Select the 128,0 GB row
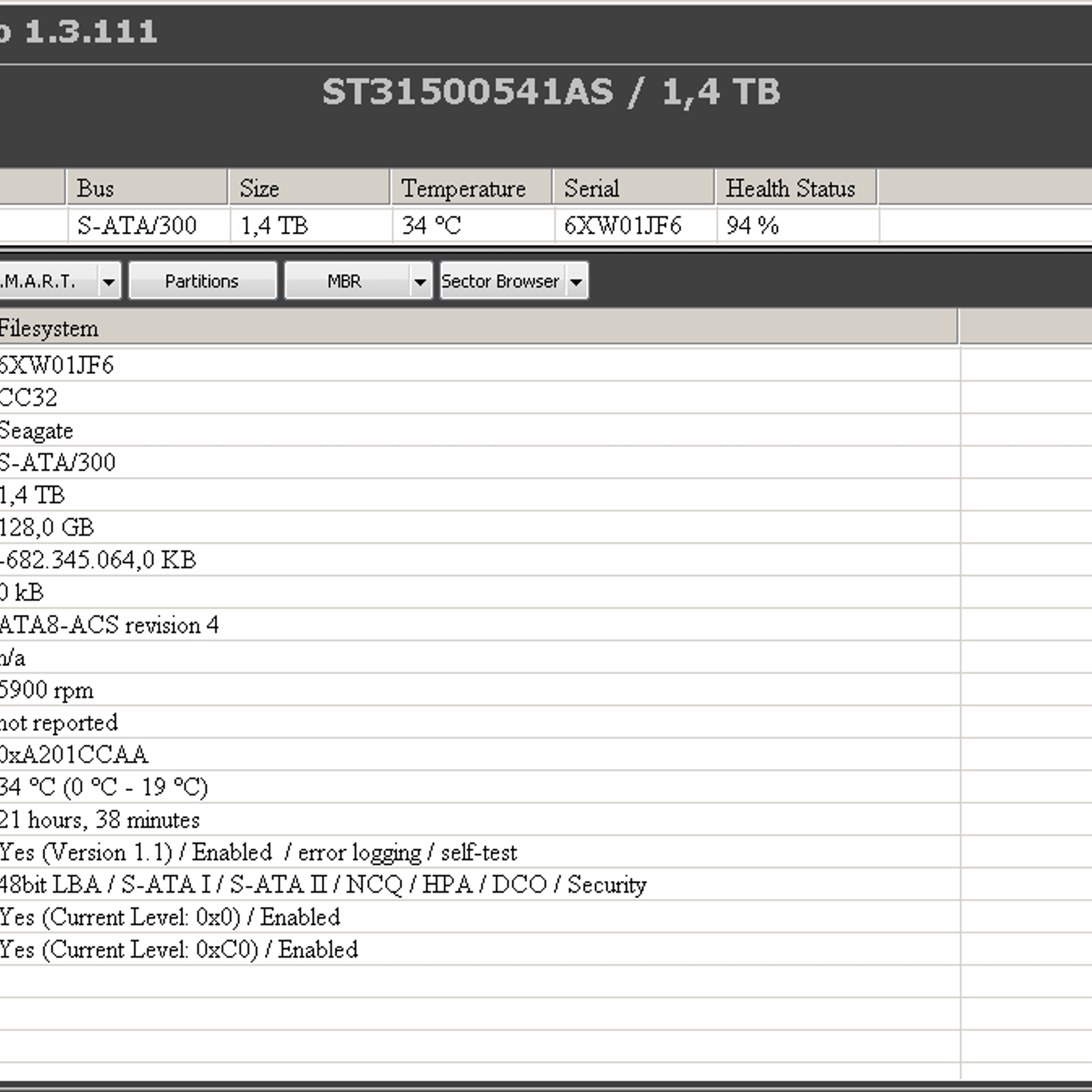The height and width of the screenshot is (1092, 1092). (479, 527)
